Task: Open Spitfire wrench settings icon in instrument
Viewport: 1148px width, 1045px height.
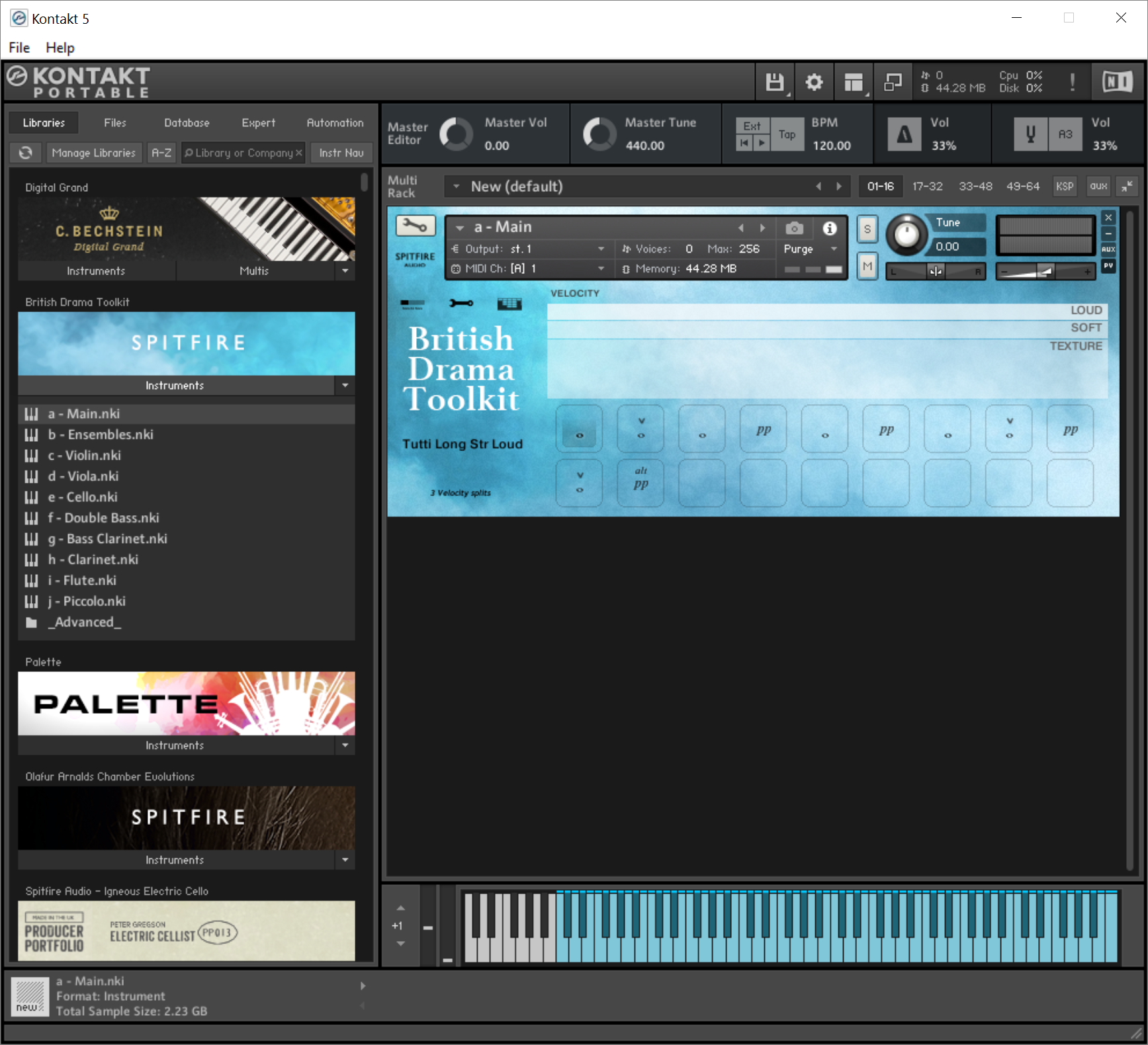Action: (x=461, y=304)
